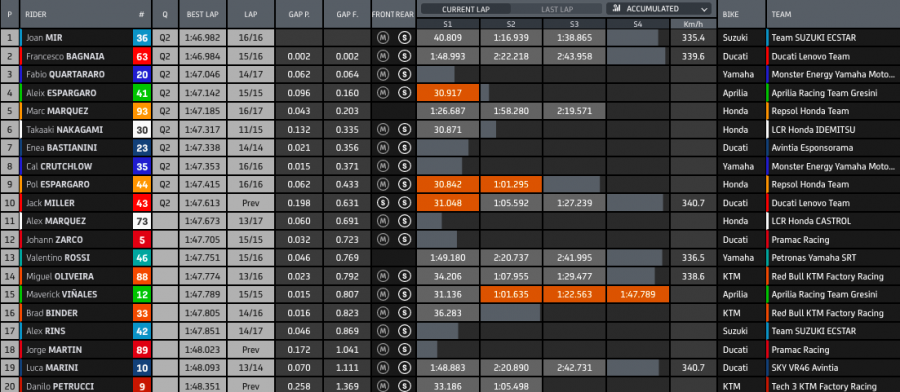Click Jorge MARTIN's front tyre M icon
Screen dimensions: 900x392
(382, 350)
